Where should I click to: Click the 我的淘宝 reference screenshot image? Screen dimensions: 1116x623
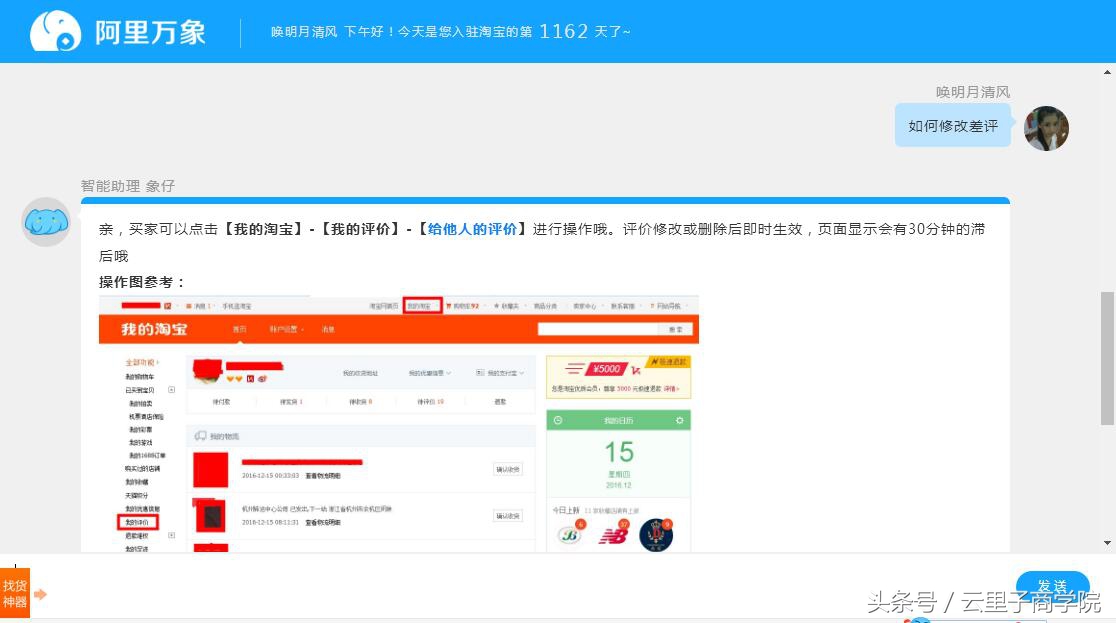pos(399,424)
